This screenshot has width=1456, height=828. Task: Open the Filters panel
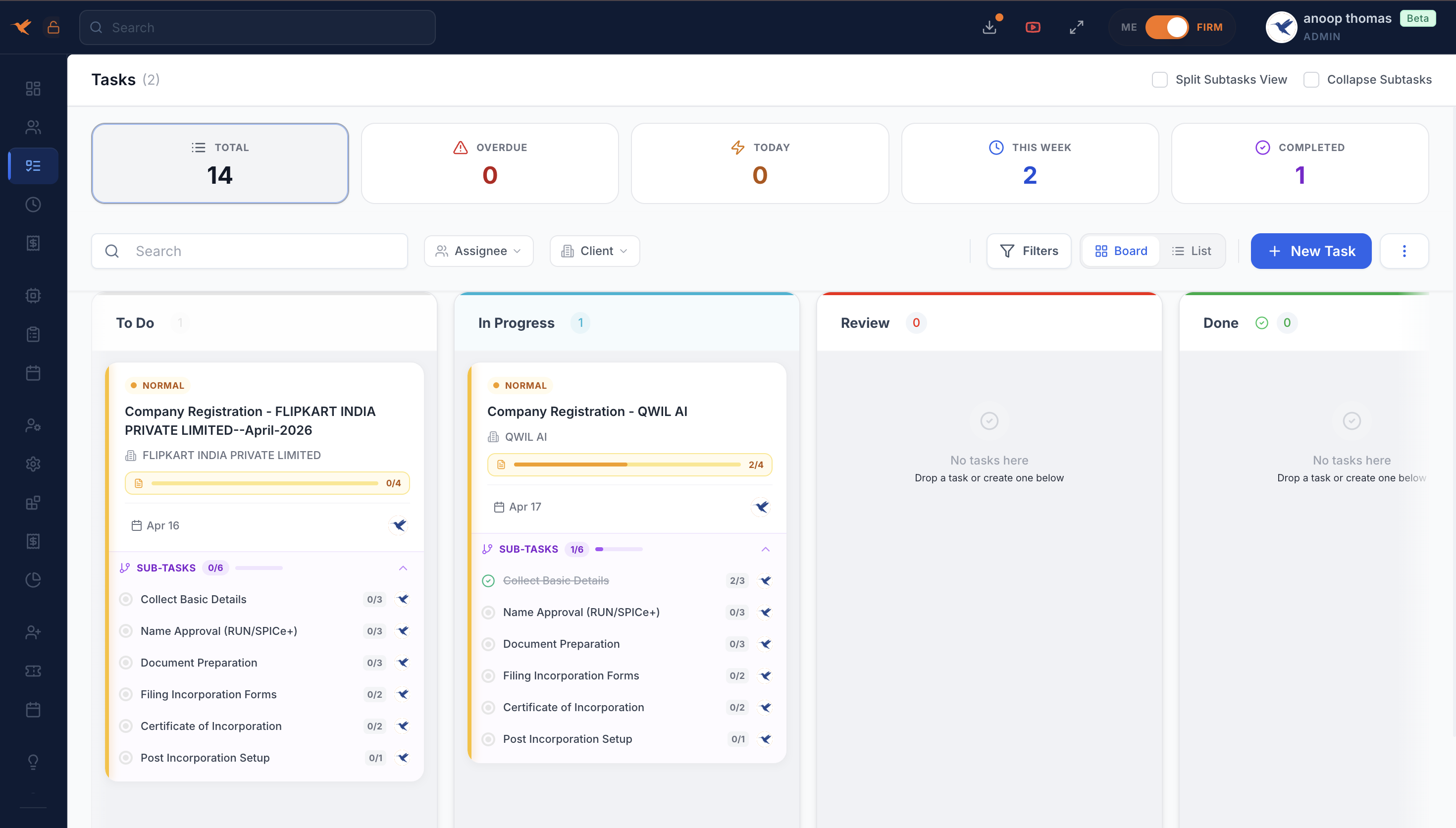pos(1029,251)
